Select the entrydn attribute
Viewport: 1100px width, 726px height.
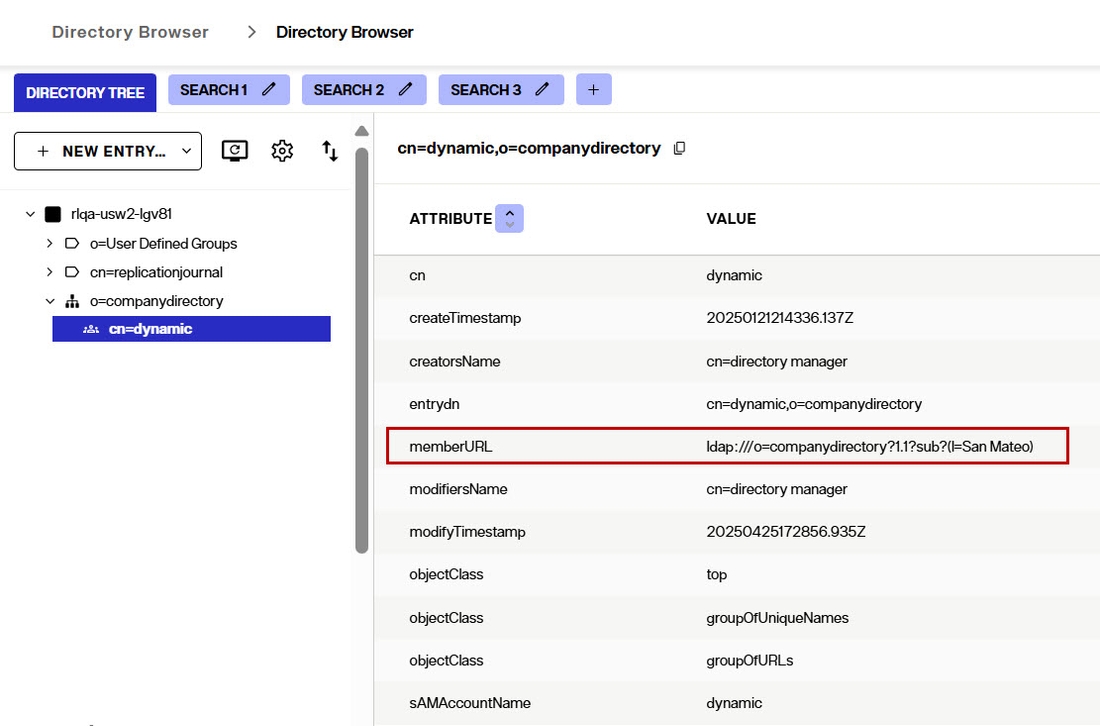(x=434, y=404)
